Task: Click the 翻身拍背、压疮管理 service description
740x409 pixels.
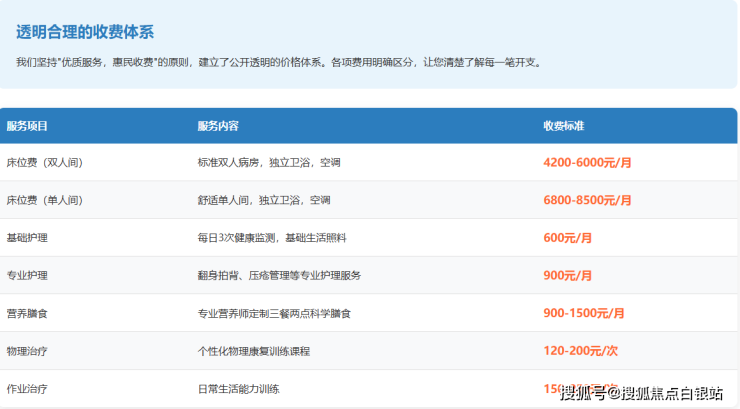Action: pyautogui.click(x=279, y=275)
